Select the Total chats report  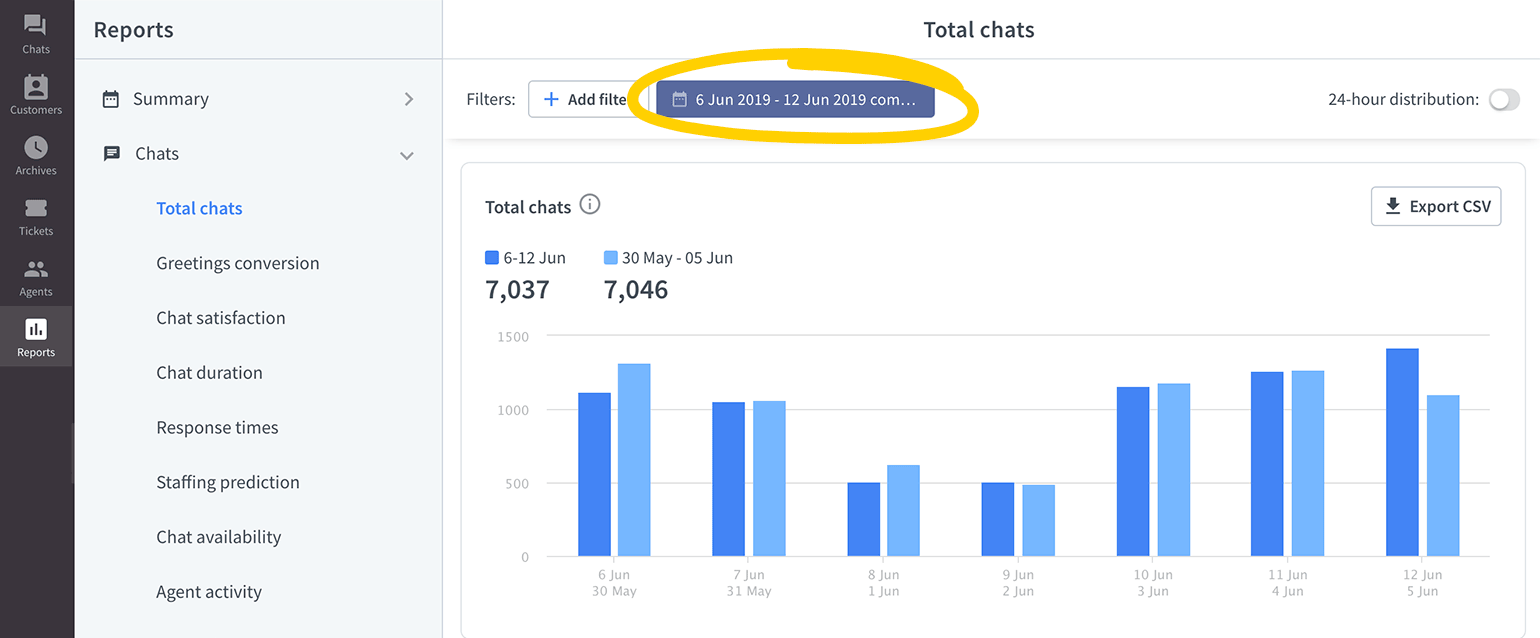tap(200, 208)
